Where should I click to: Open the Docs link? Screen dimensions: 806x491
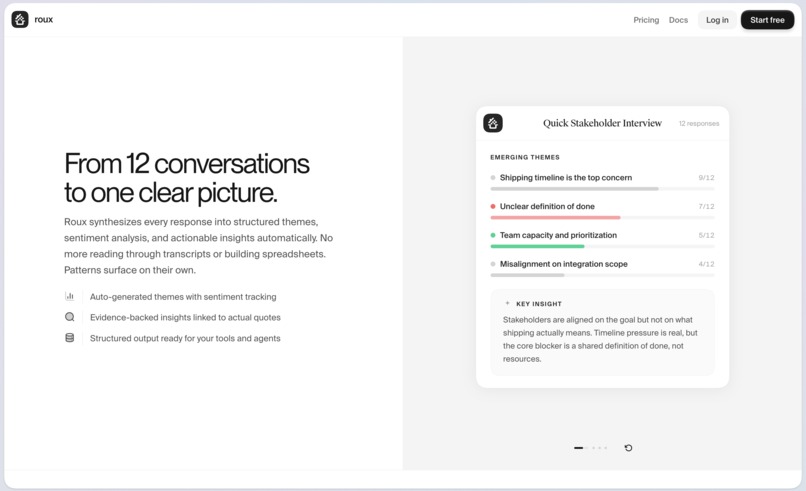coord(678,20)
